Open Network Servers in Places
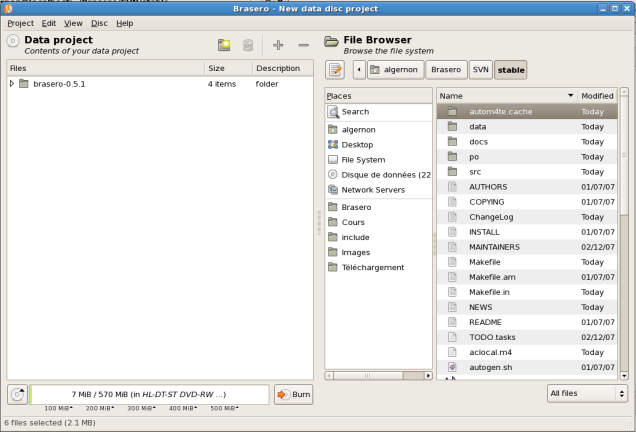636x432 pixels. [378, 190]
